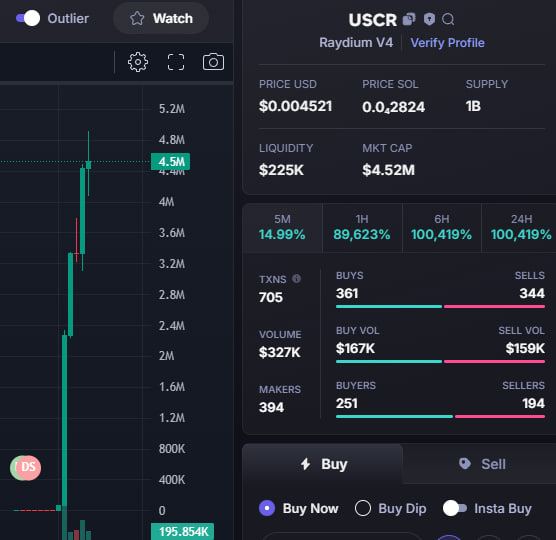This screenshot has width=556, height=540.
Task: Click the Liquidity $225K value
Action: [x=281, y=170]
